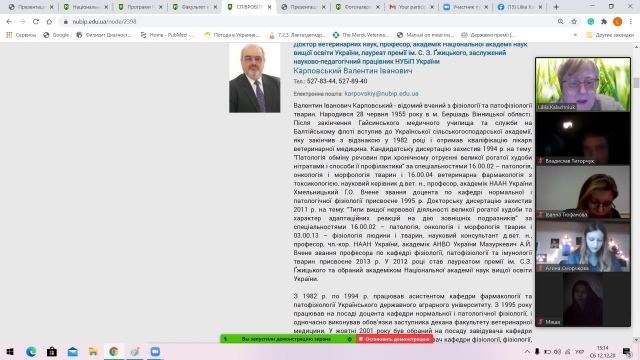Screen dimensions: 640x360
Task: Switch to the Факультет tab
Action: click(194, 7)
